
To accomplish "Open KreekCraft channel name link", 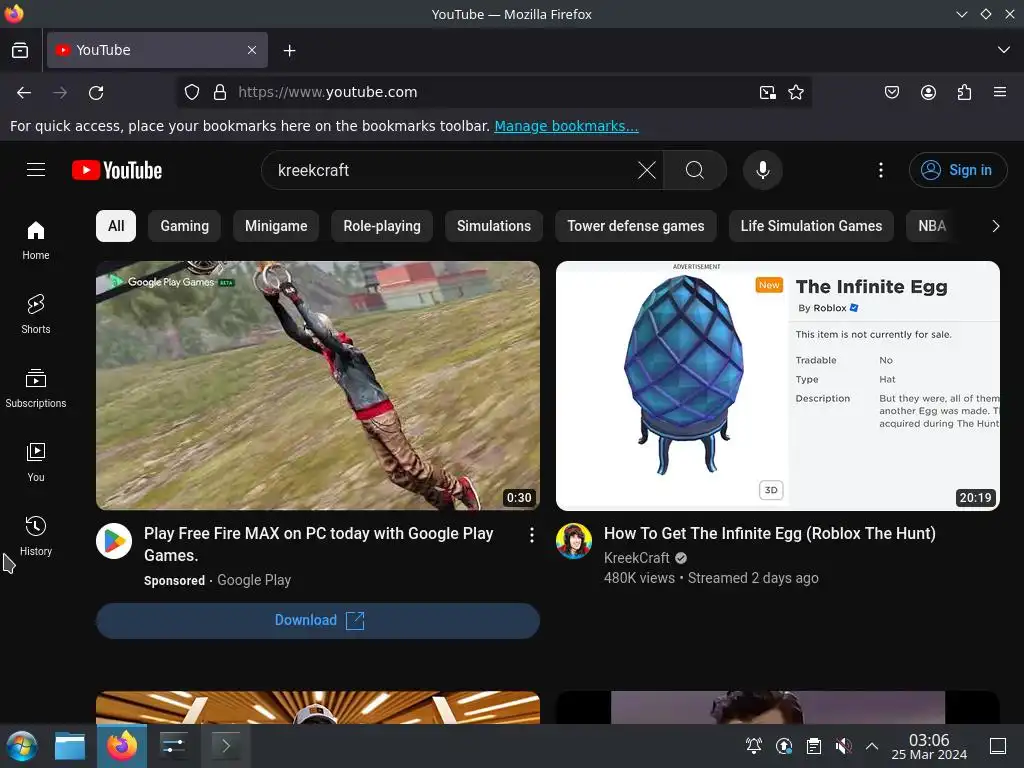I will pyautogui.click(x=637, y=558).
